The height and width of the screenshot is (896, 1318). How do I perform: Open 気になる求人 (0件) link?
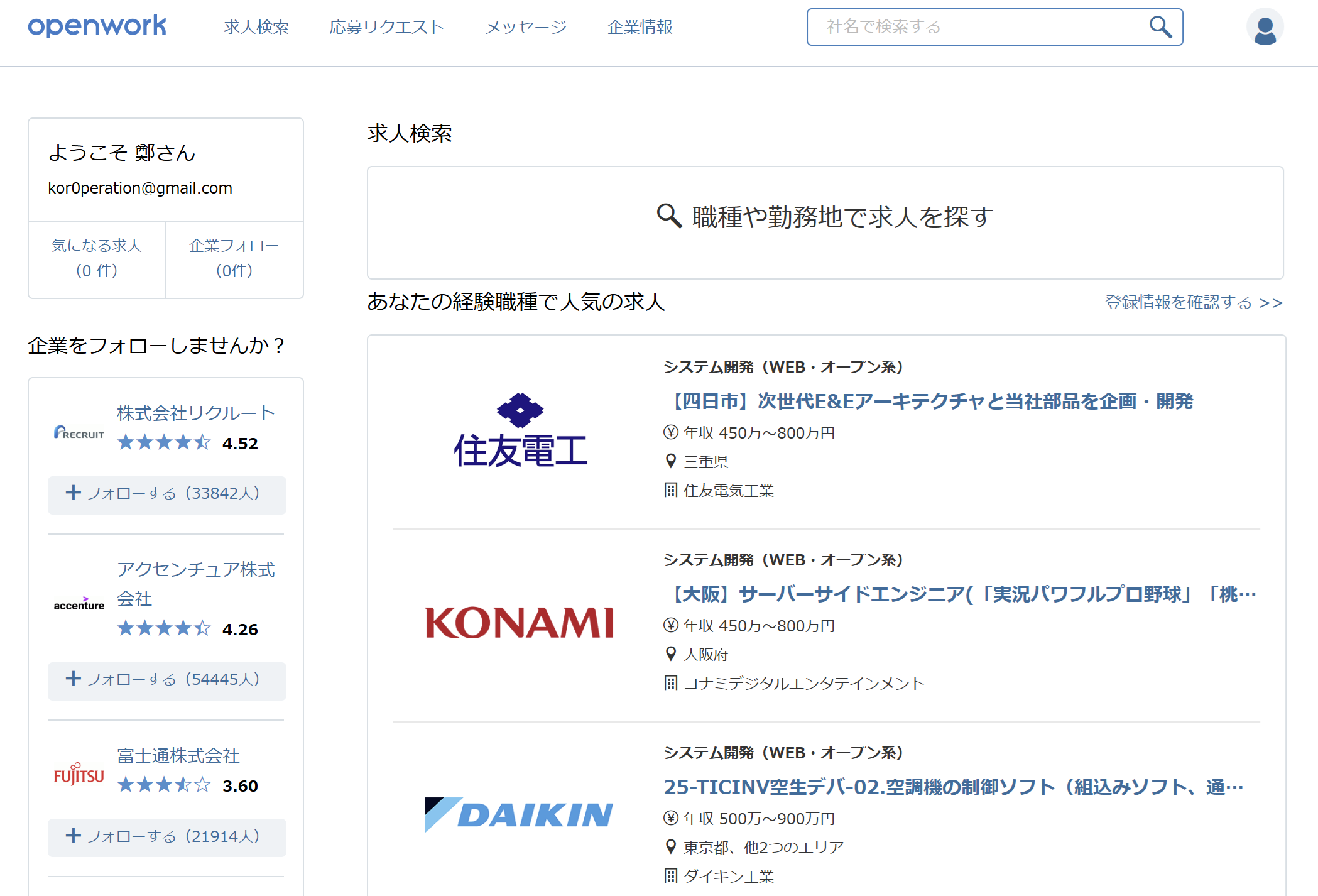click(x=97, y=258)
